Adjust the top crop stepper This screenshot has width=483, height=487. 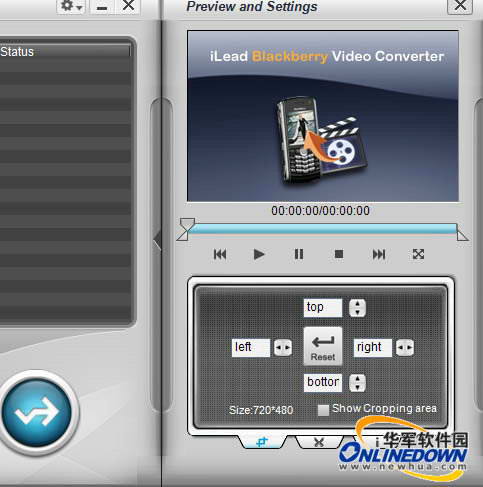357,308
